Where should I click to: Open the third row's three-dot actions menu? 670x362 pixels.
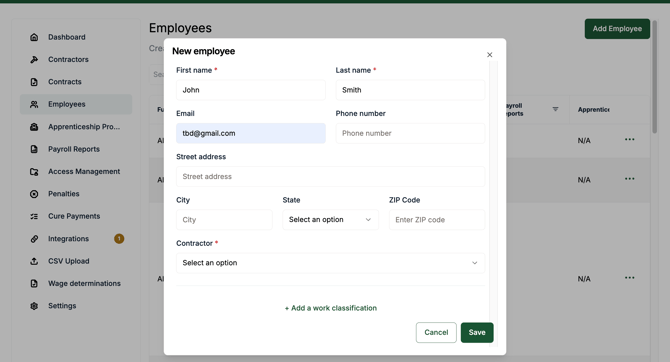(629, 278)
